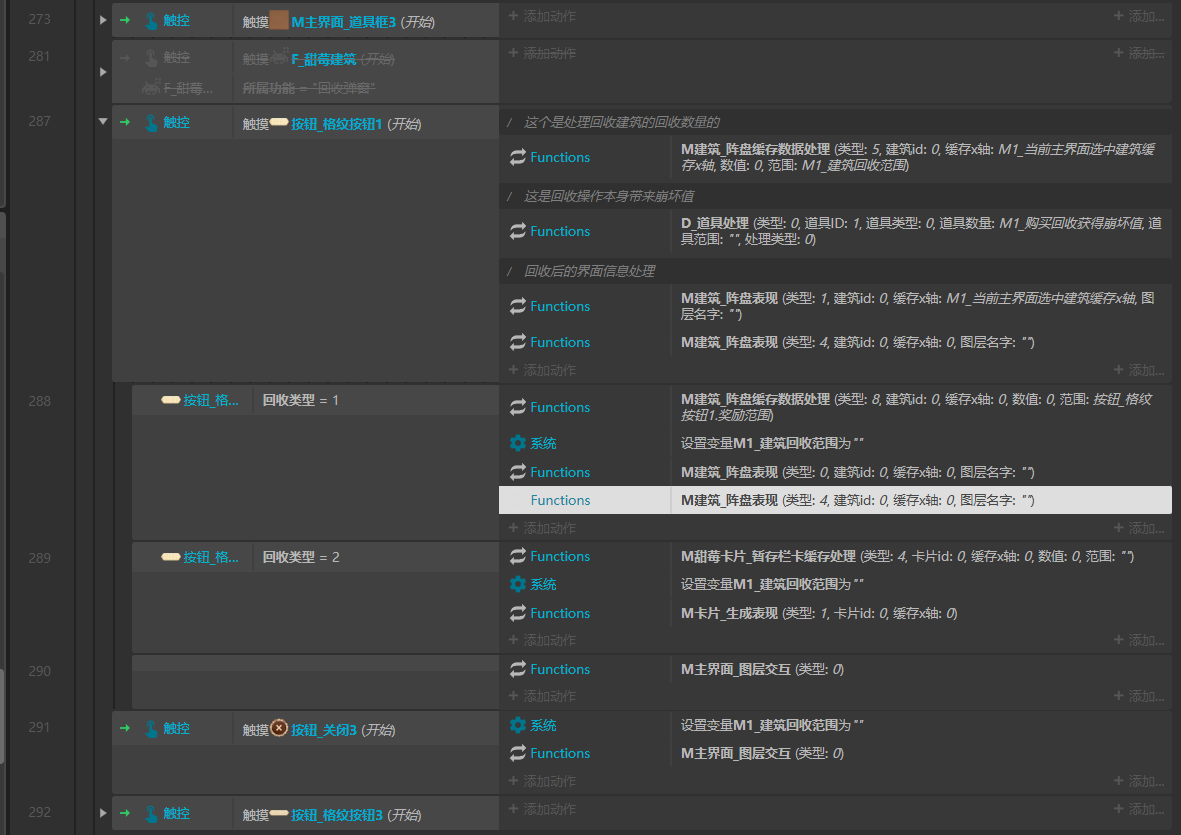Click the button icon in 回收类型 = 2 condition
Viewport: 1181px width, 835px height.
coord(170,557)
